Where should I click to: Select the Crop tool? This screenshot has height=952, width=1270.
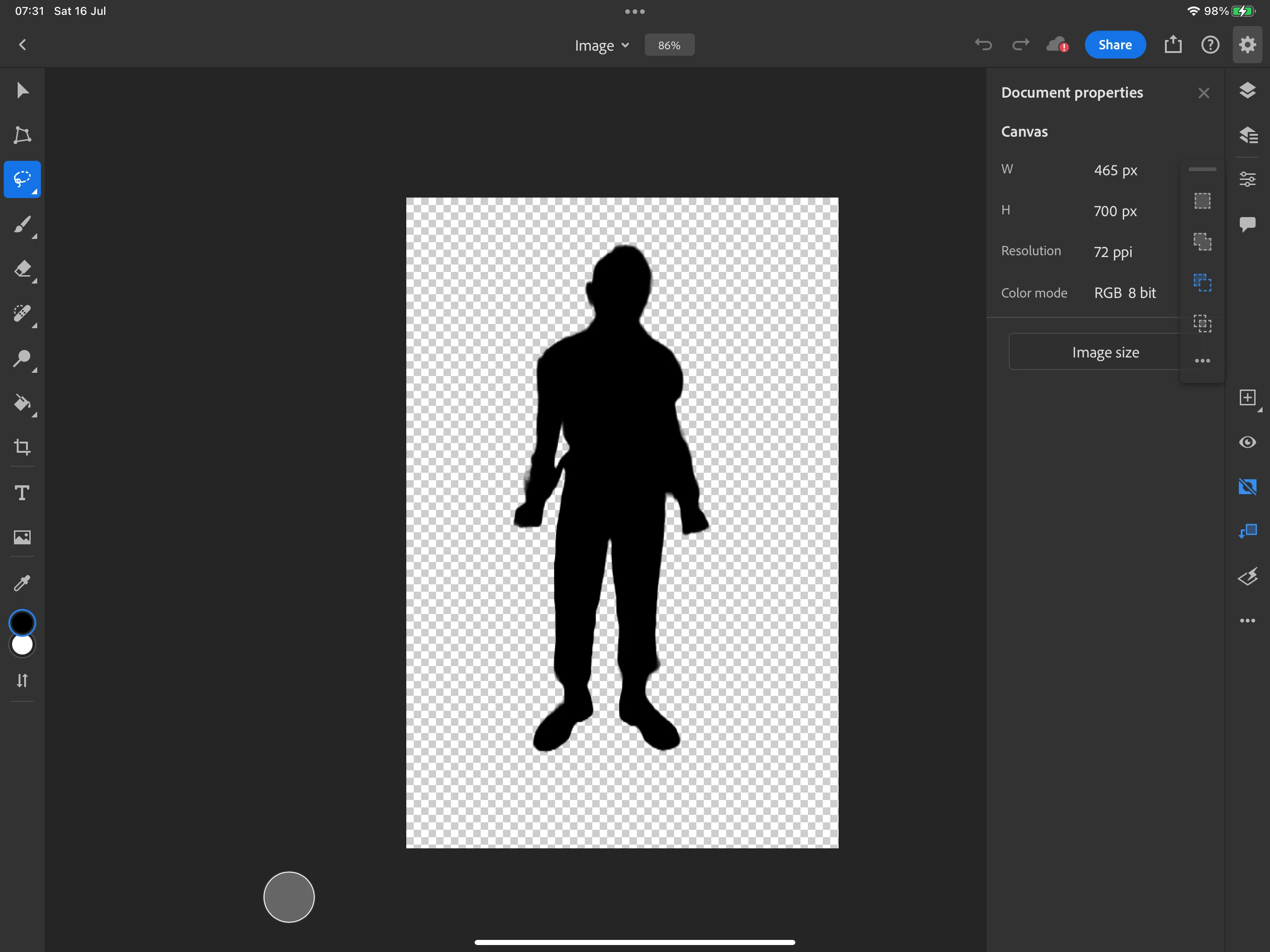(22, 447)
